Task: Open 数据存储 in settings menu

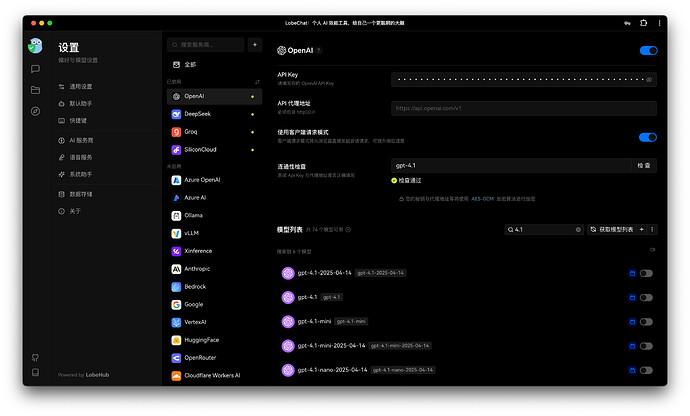Action: pos(106,194)
